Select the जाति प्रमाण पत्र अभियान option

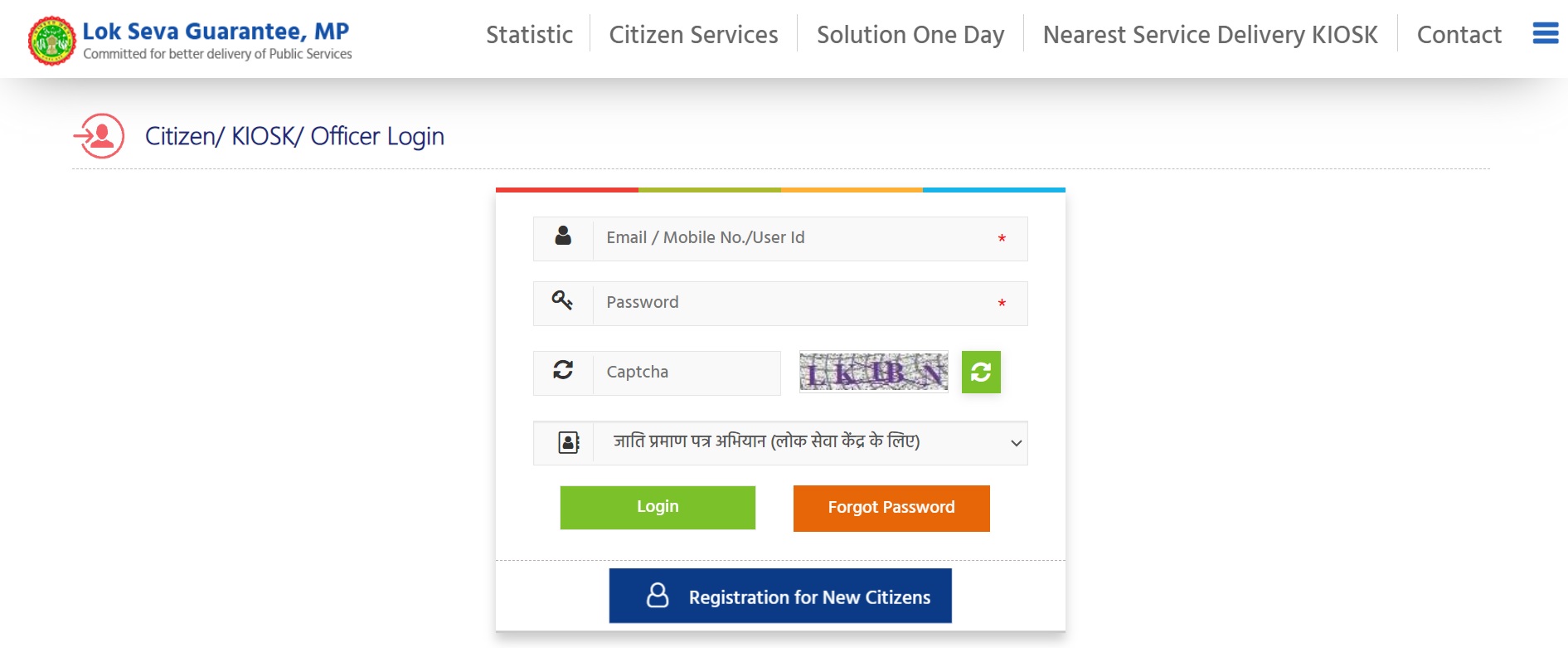click(767, 442)
